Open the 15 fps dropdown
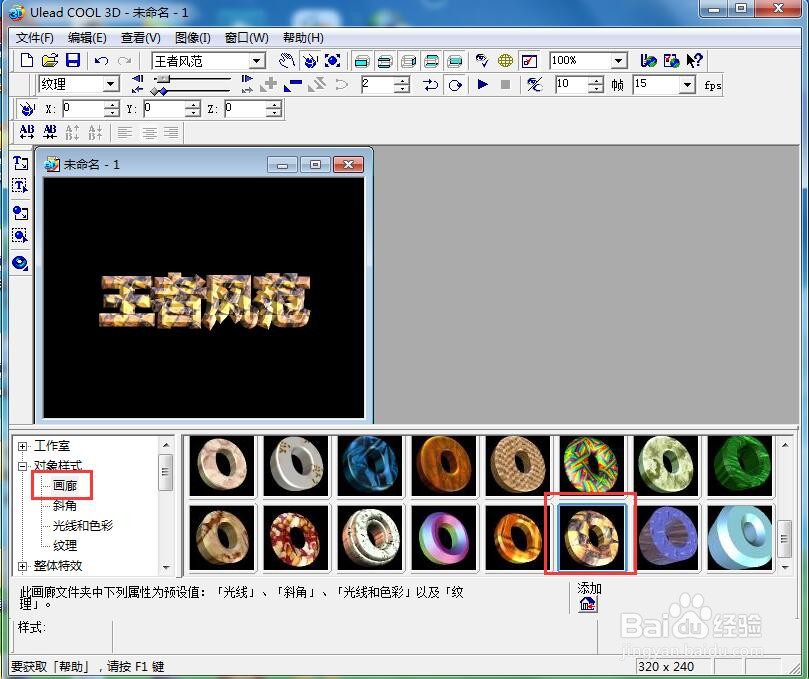The height and width of the screenshot is (679, 809). point(687,84)
